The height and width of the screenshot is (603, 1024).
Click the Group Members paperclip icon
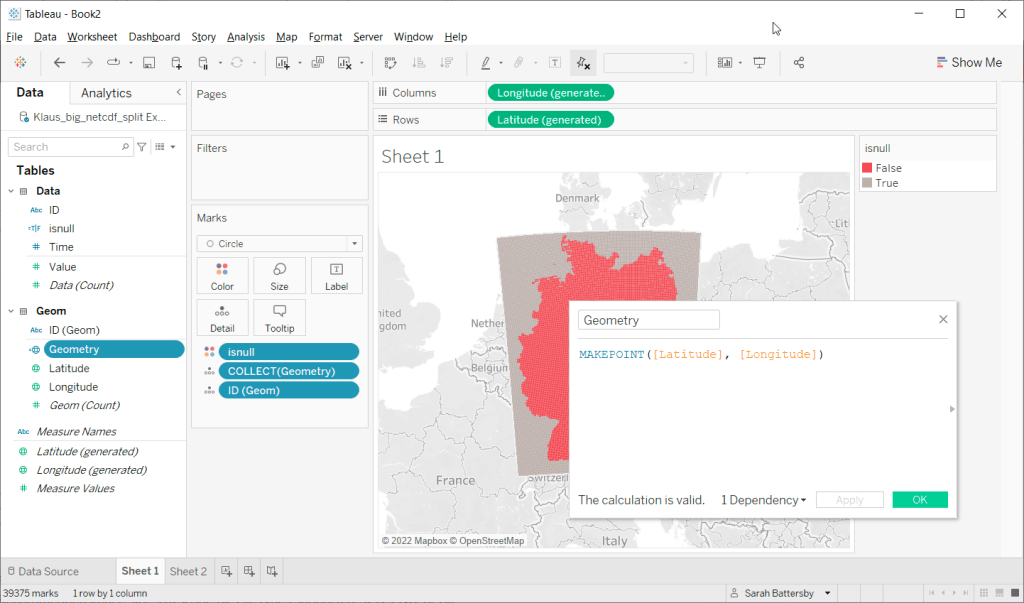(519, 63)
